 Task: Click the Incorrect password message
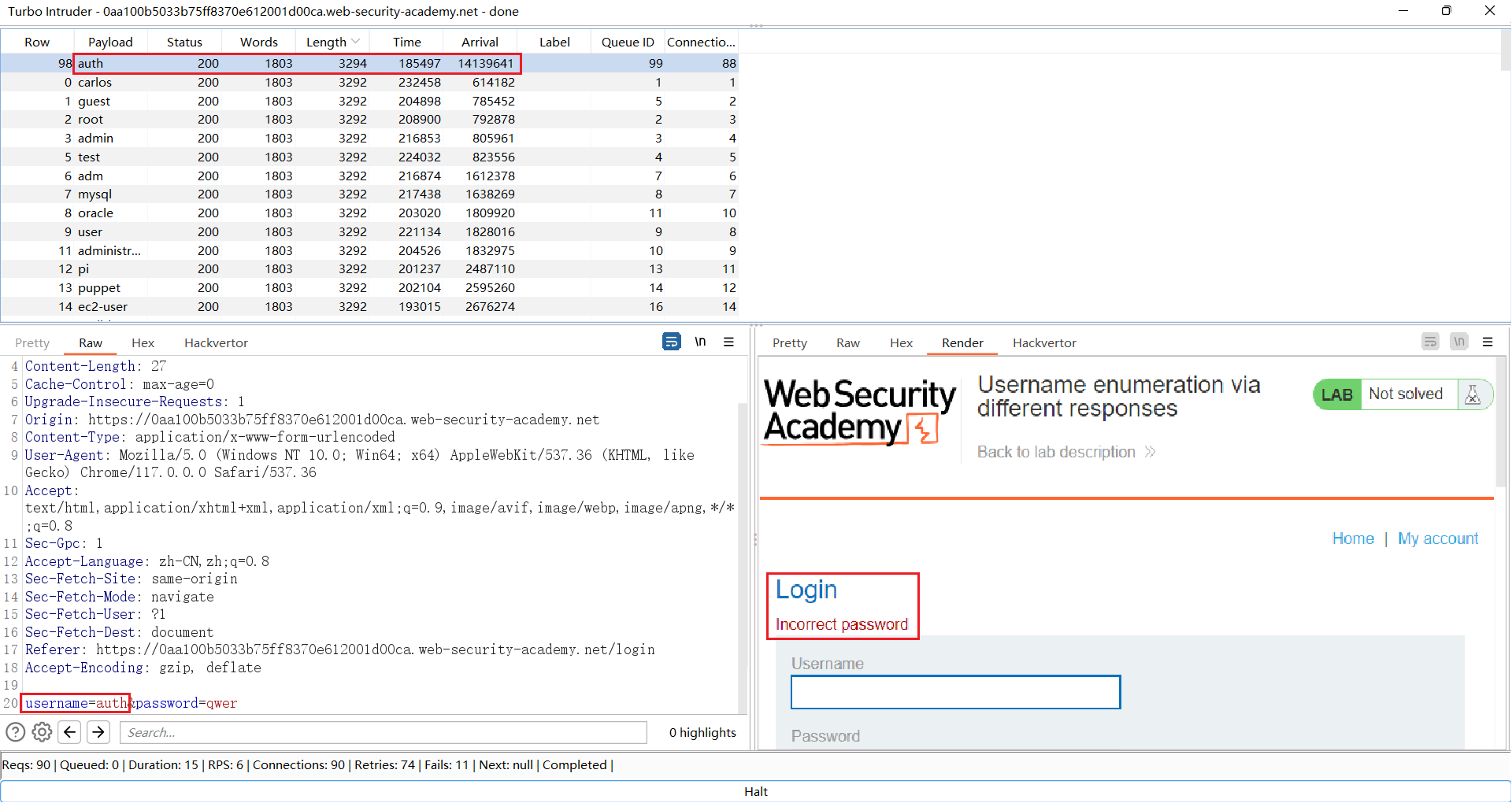click(x=842, y=624)
